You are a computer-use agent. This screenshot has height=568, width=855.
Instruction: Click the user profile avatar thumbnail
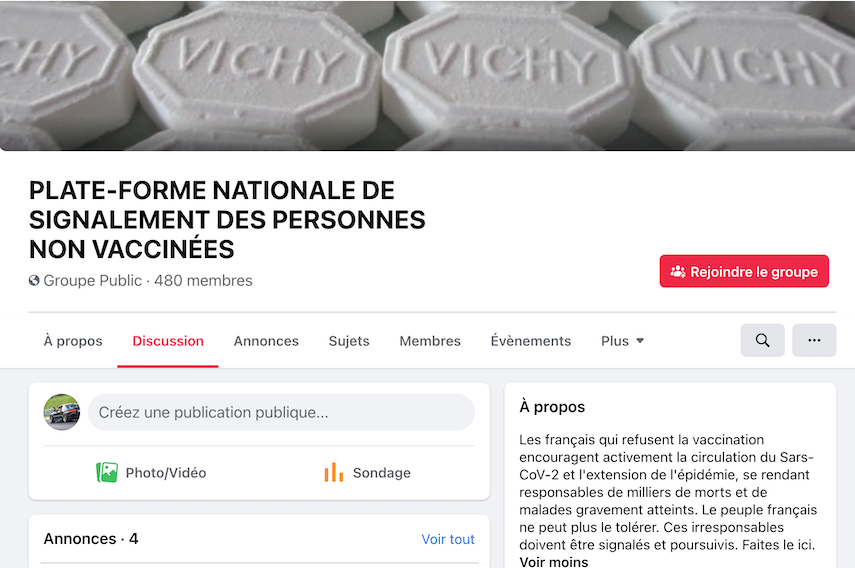[62, 412]
